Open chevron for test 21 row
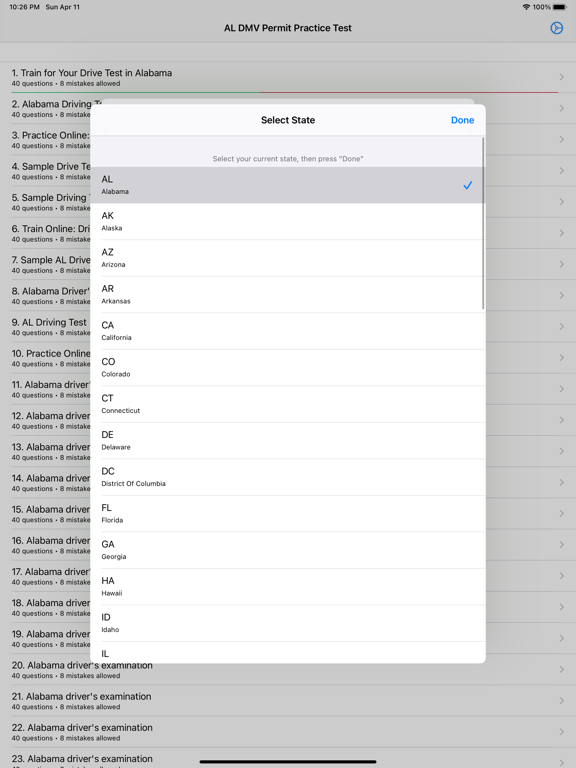The width and height of the screenshot is (576, 768). click(x=562, y=700)
